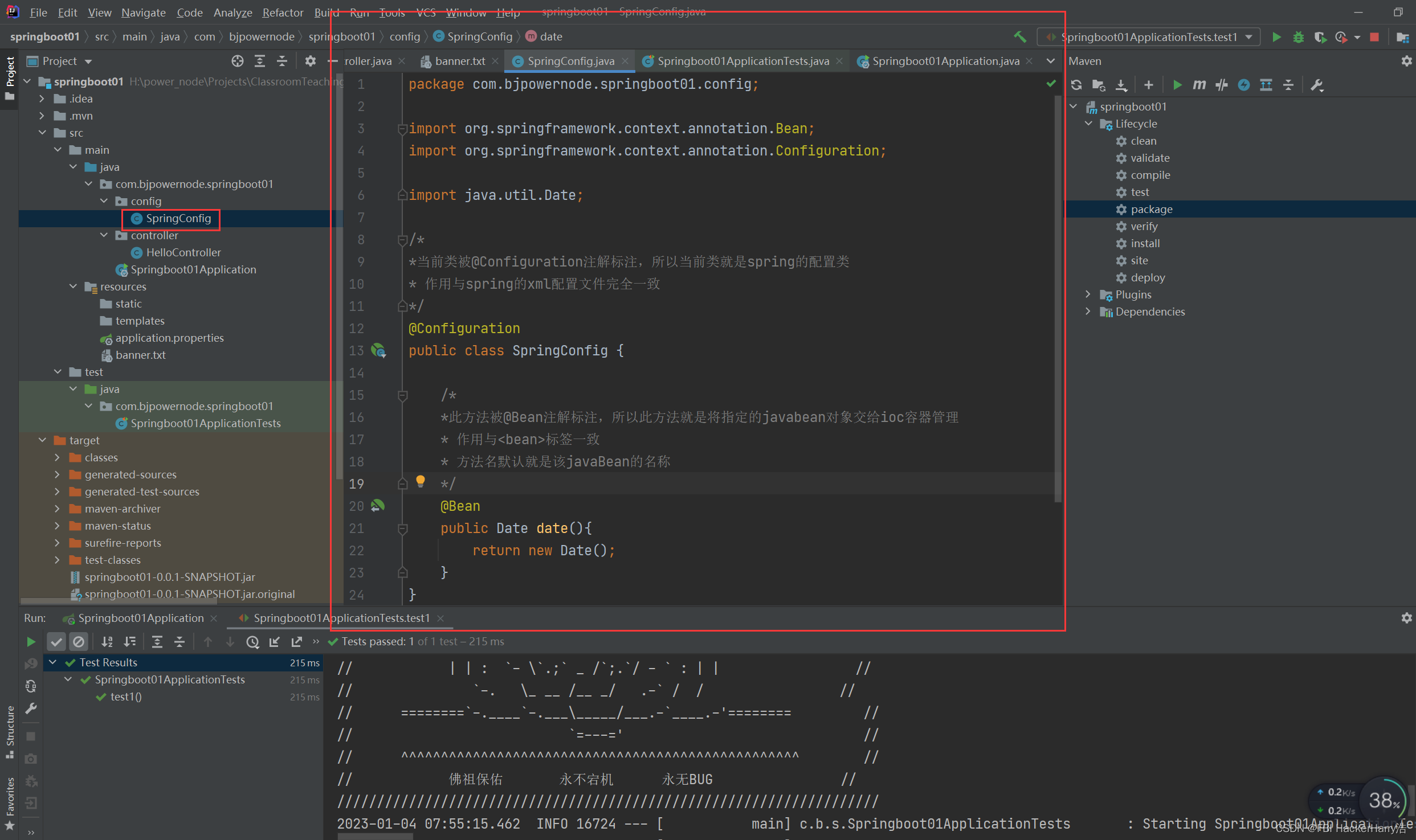1416x840 pixels.
Task: Download Maven sources and documentation
Action: (x=1121, y=85)
